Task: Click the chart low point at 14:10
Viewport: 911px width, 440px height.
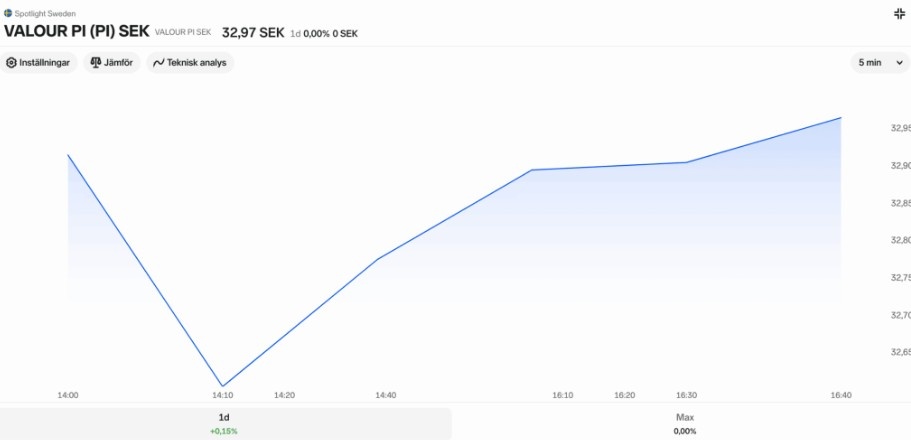Action: [222, 386]
